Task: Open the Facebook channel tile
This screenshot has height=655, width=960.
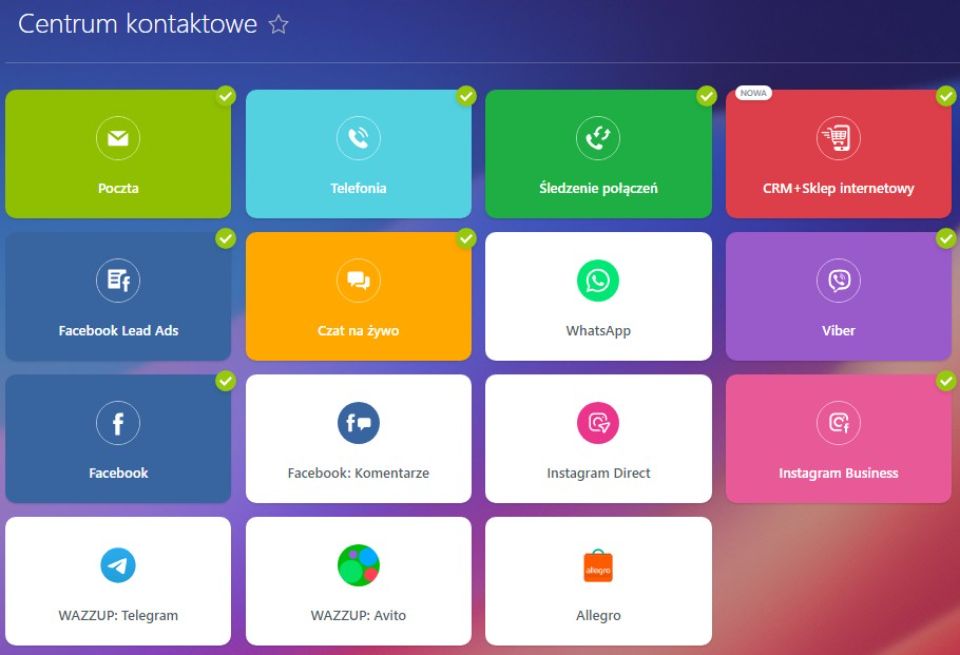Action: pos(118,440)
